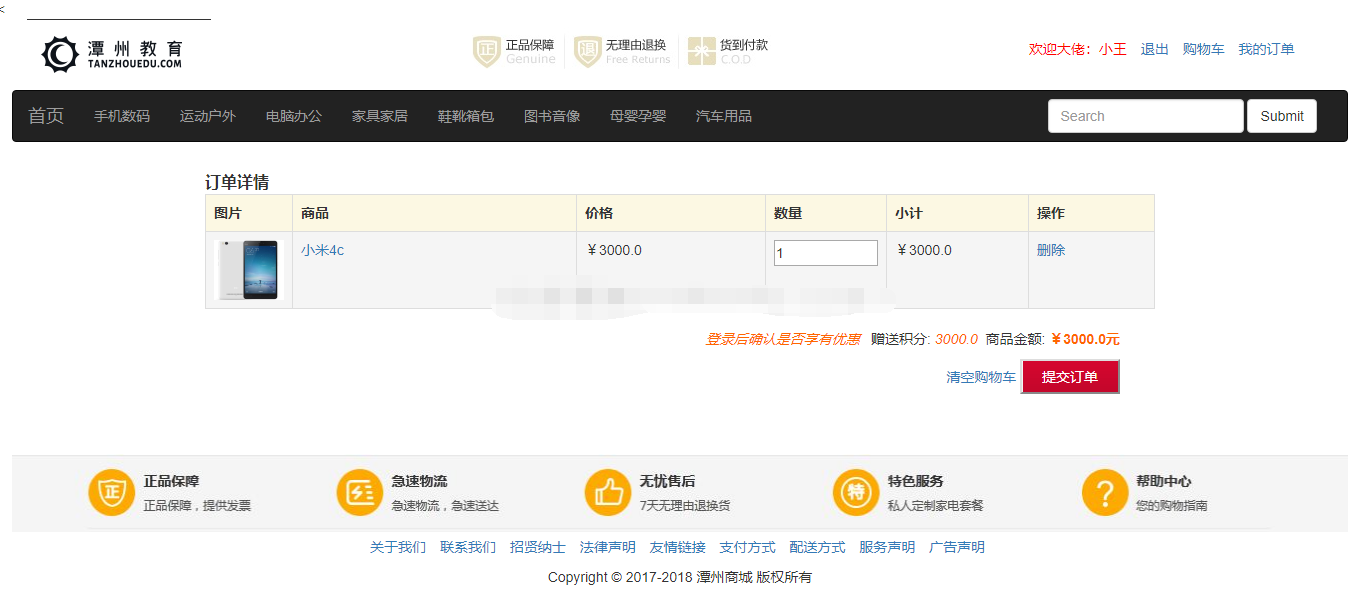Screen dimensions: 1361x614
Task: Click the 小王 username link
Action: tap(1113, 49)
